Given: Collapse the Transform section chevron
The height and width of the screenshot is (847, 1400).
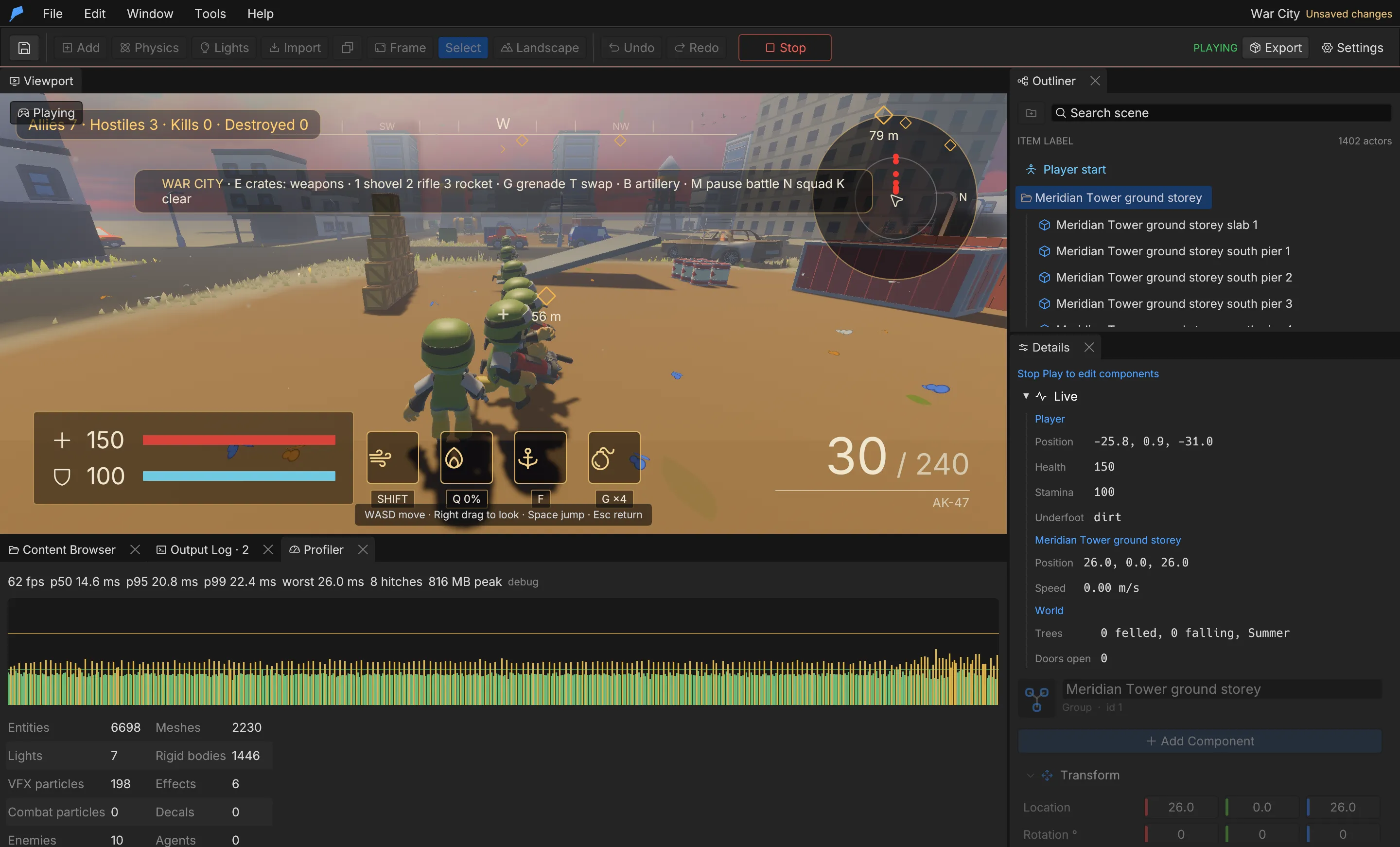Looking at the screenshot, I should 1030,776.
